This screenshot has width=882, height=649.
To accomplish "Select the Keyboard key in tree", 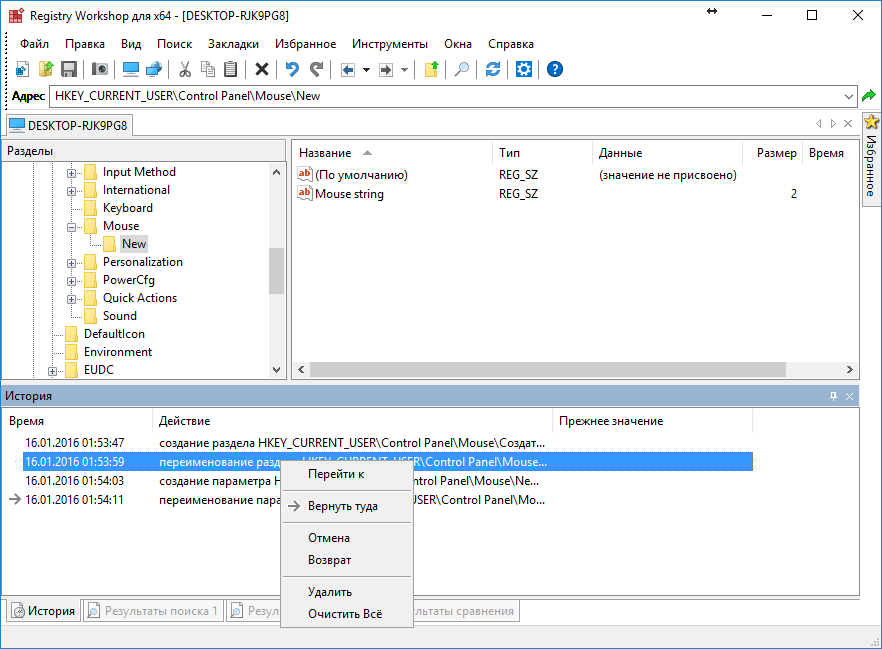I will [x=128, y=208].
